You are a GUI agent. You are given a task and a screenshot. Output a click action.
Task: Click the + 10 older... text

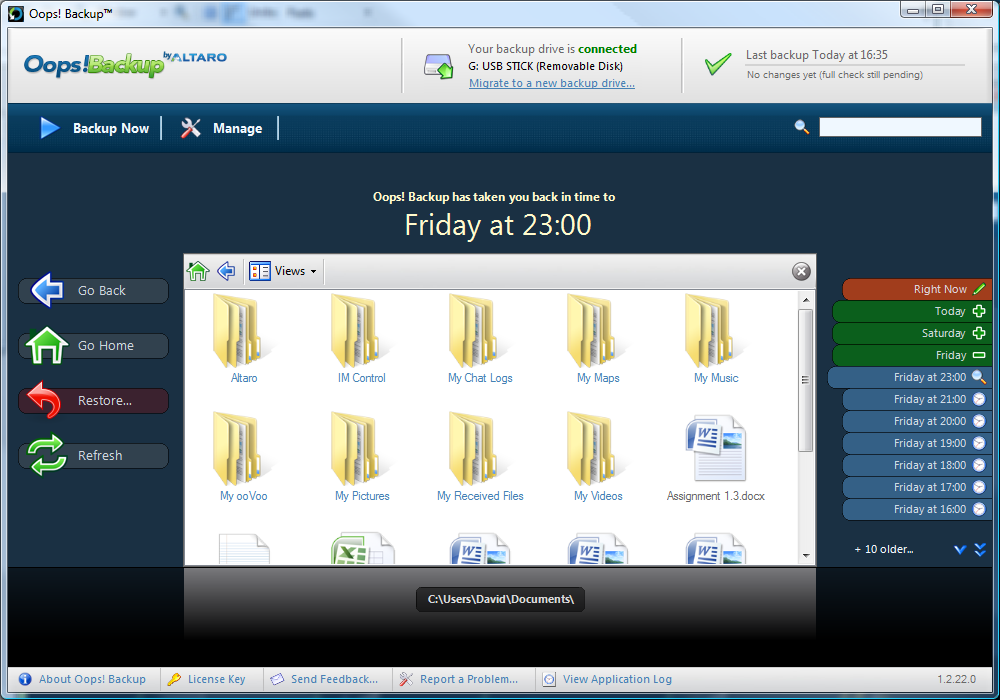pos(884,549)
